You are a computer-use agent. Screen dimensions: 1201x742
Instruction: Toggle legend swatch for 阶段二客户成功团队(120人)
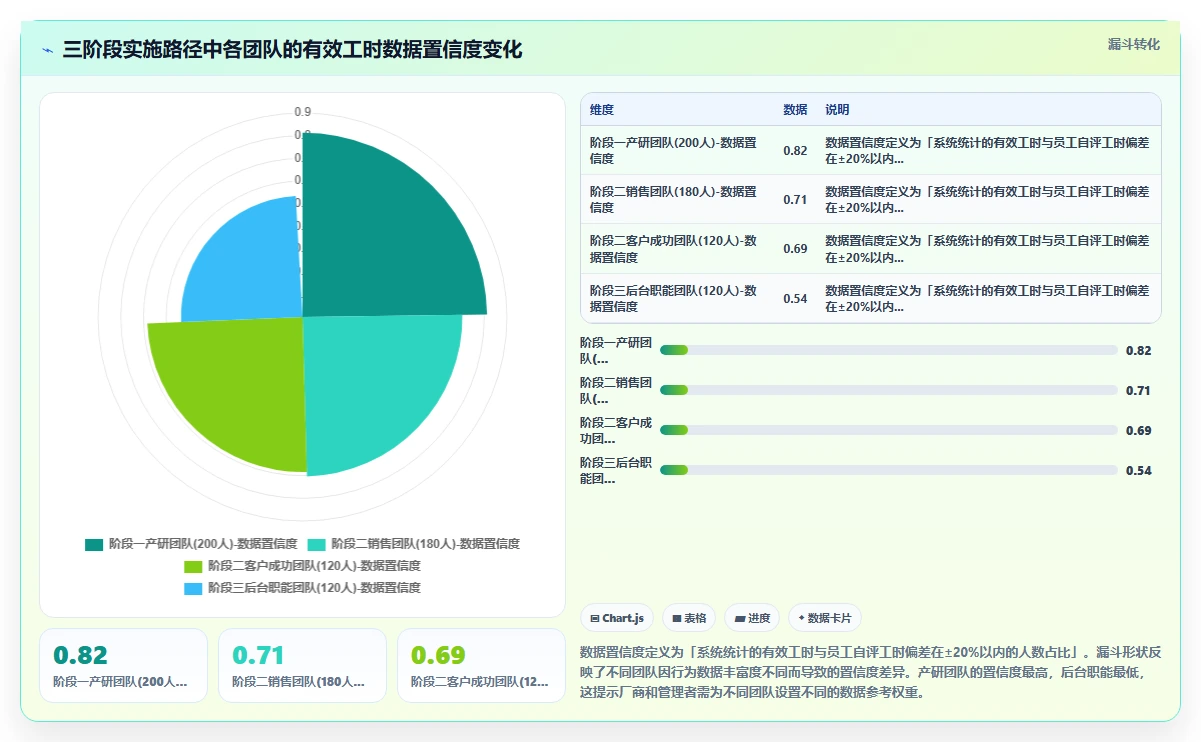193,566
